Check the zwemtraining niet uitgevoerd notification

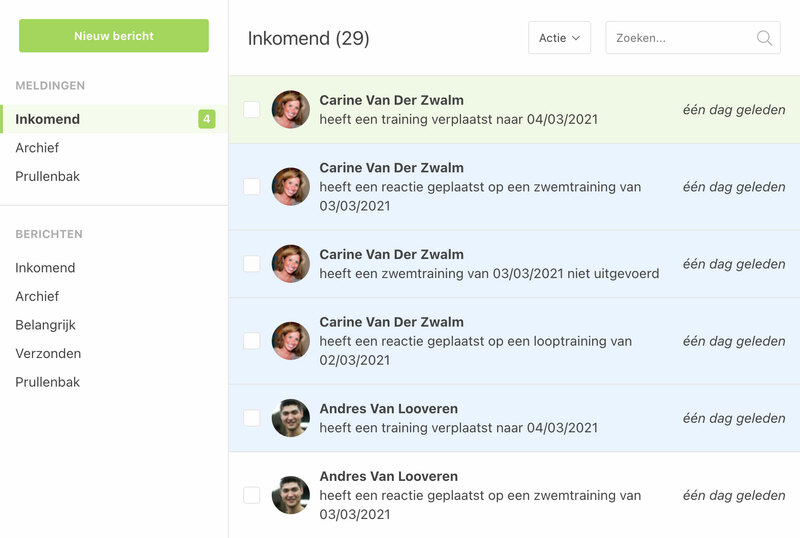252,263
